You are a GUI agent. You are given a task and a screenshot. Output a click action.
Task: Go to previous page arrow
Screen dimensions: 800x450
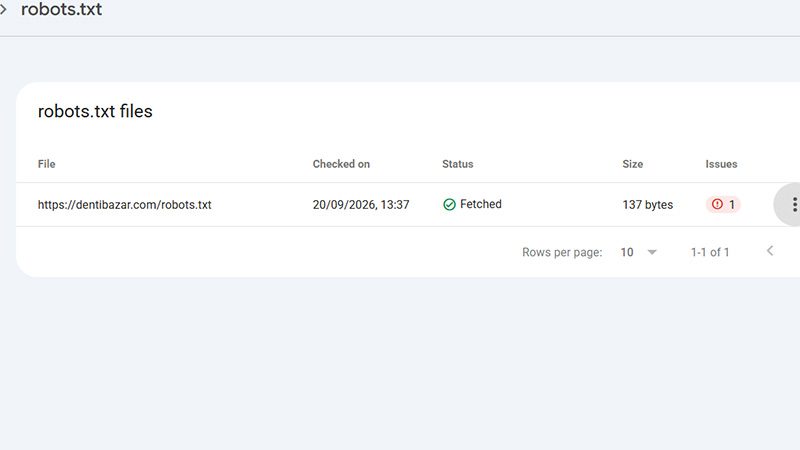pyautogui.click(x=770, y=251)
